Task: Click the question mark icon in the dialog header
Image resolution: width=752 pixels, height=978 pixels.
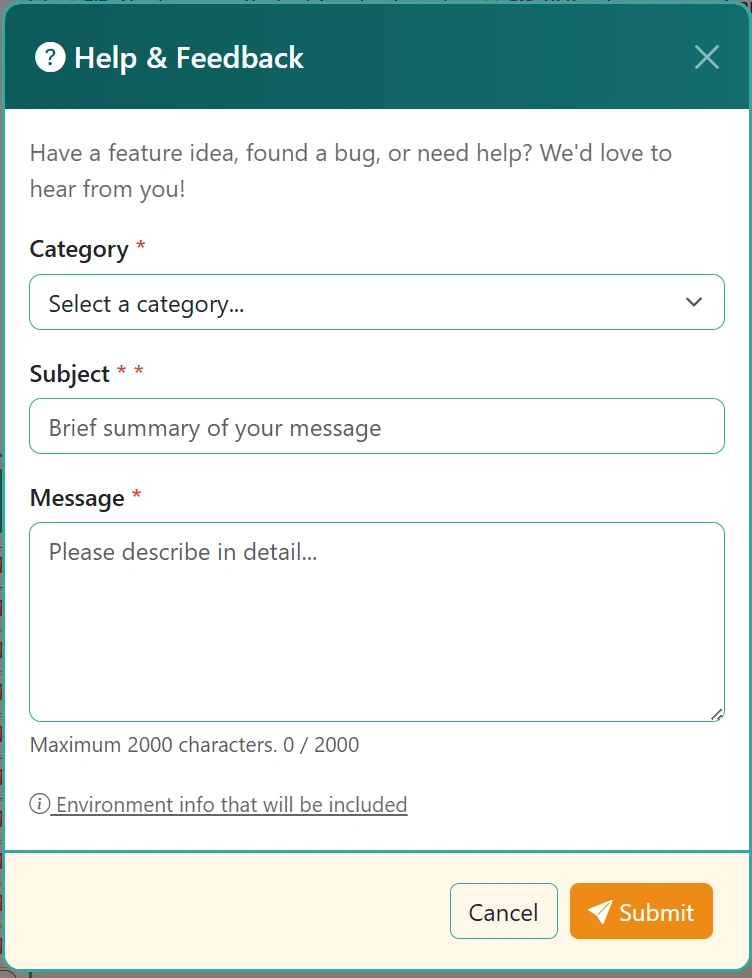Action: [x=49, y=57]
